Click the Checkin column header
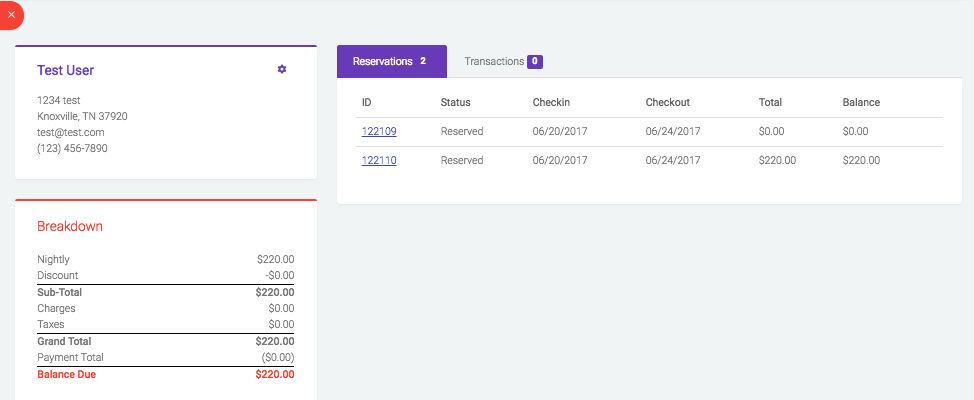This screenshot has width=974, height=400. click(551, 102)
